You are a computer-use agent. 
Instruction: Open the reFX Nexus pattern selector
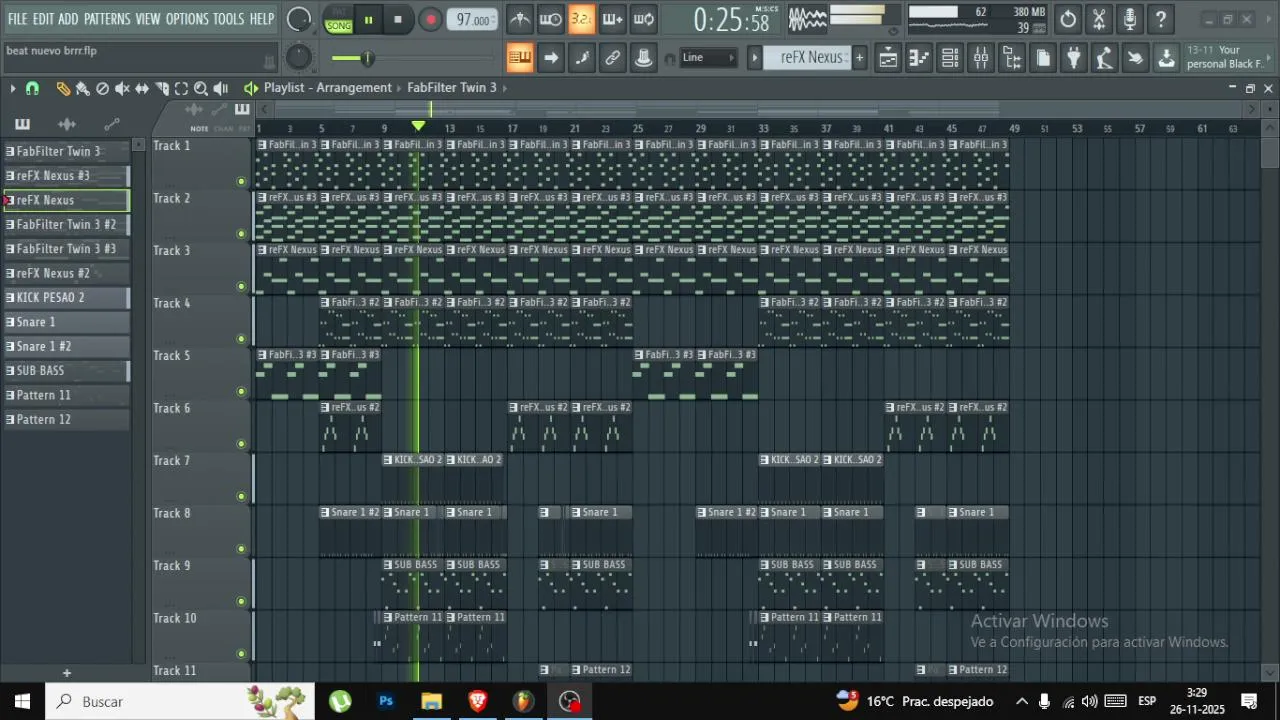[808, 58]
